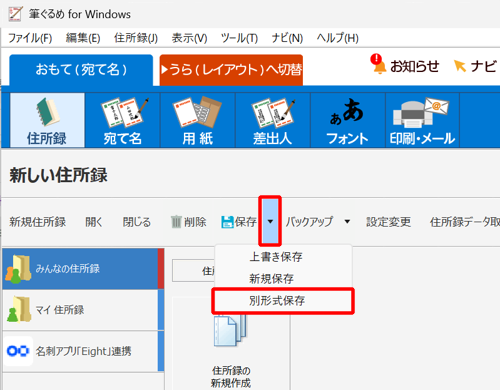Switch to うら(レイアウト)へ切替 tab
This screenshot has width=500, height=390.
pos(231,70)
